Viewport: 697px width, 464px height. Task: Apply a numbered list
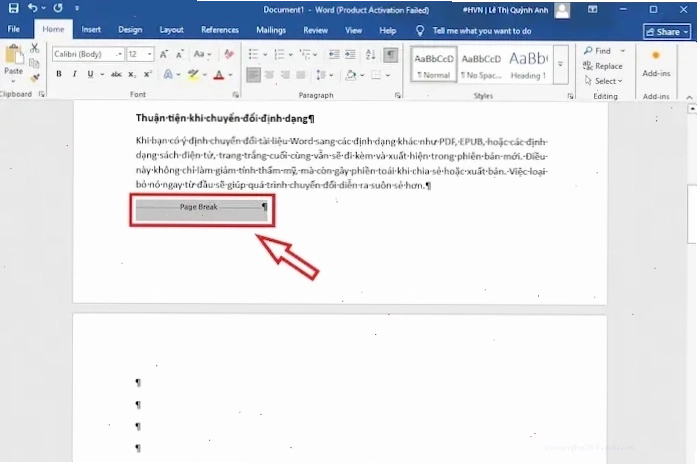(x=279, y=54)
